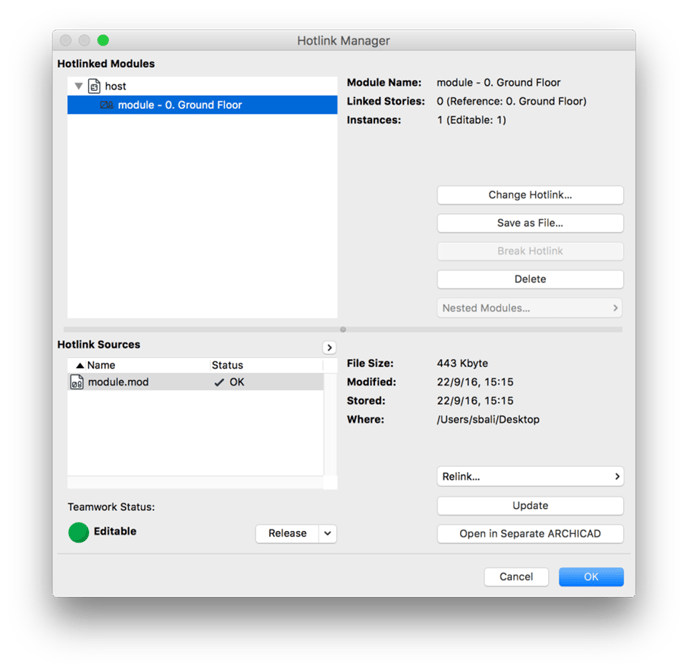Click the green zoom window button
688x672 pixels.
coord(103,40)
